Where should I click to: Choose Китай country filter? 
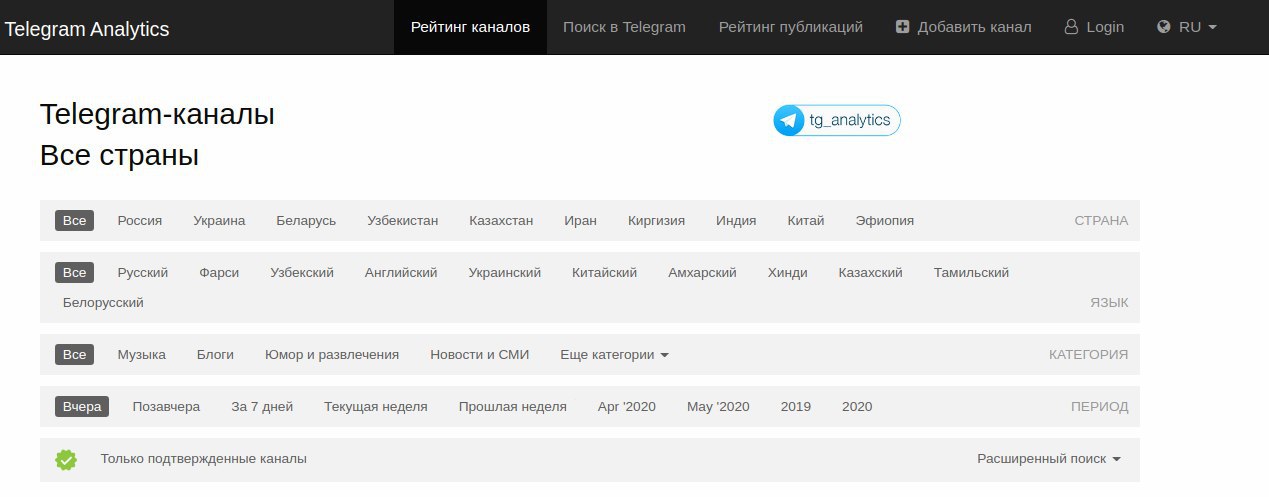coord(806,220)
